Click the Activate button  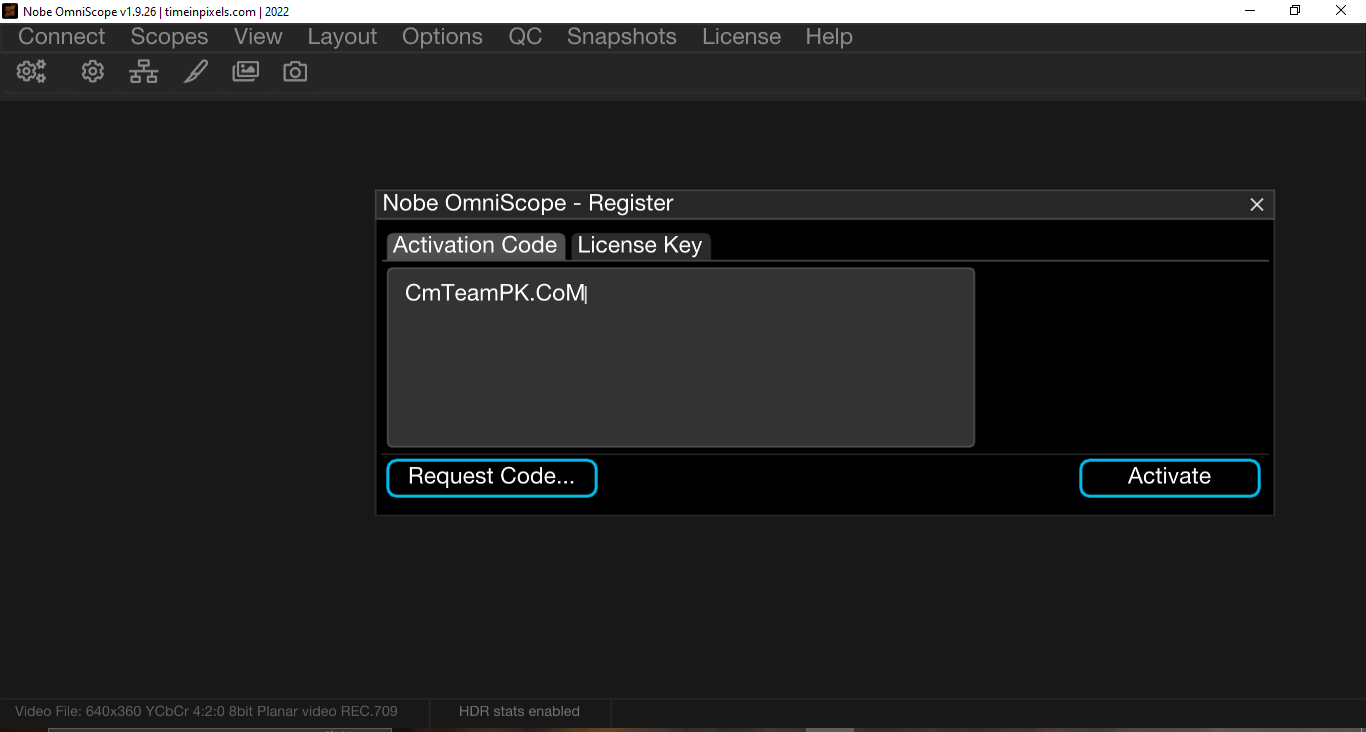coord(1170,477)
